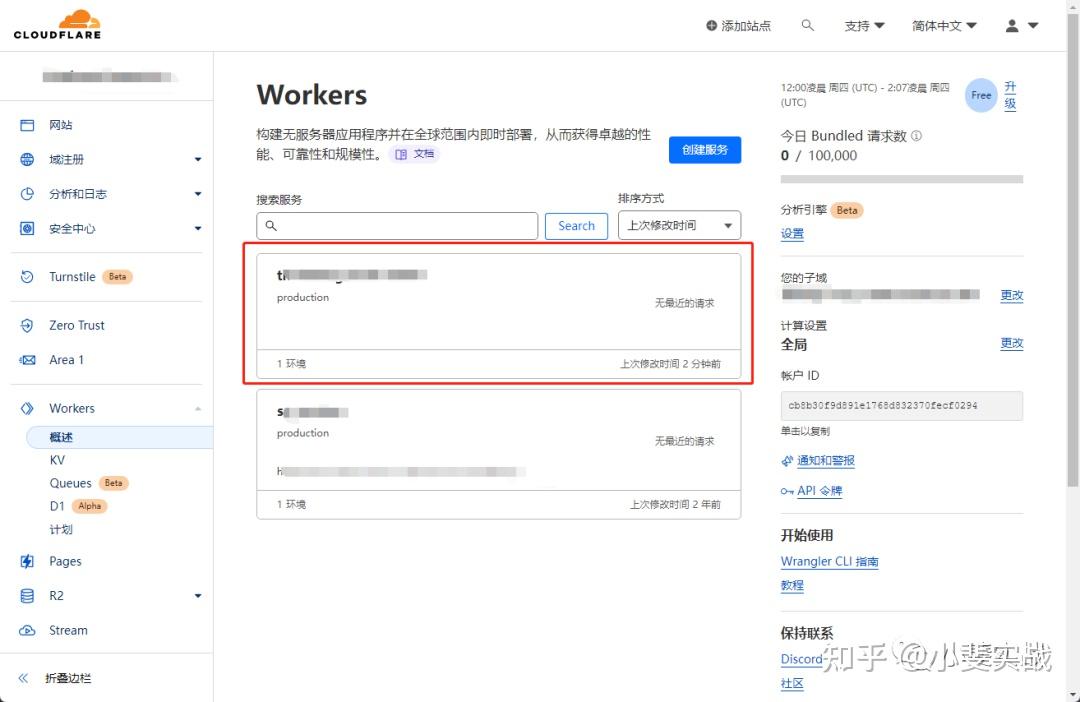This screenshot has height=702, width=1080.
Task: Click the 创建服务 button
Action: click(705, 149)
